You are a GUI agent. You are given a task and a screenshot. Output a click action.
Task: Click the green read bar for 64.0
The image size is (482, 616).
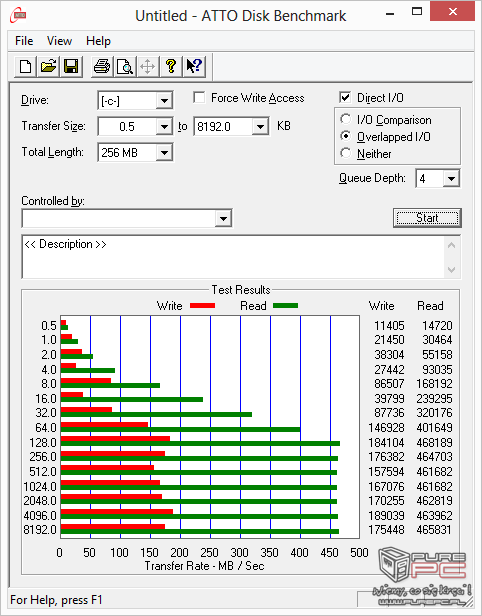click(x=181, y=429)
